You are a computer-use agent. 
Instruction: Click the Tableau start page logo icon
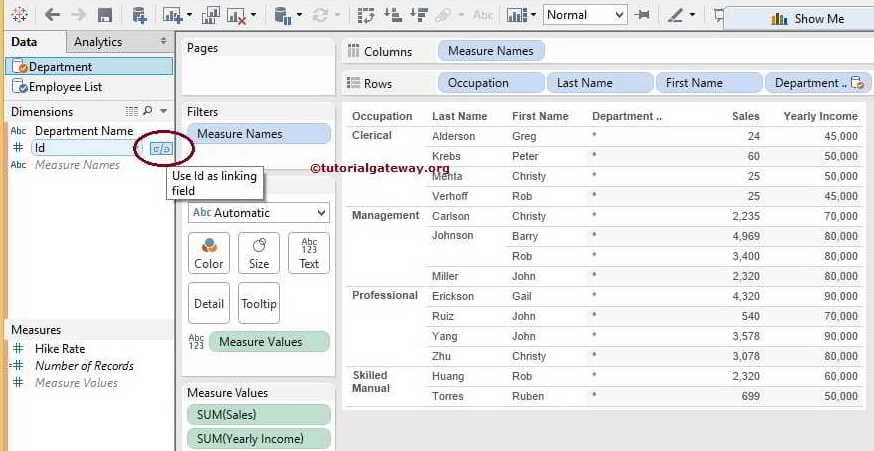[x=20, y=15]
